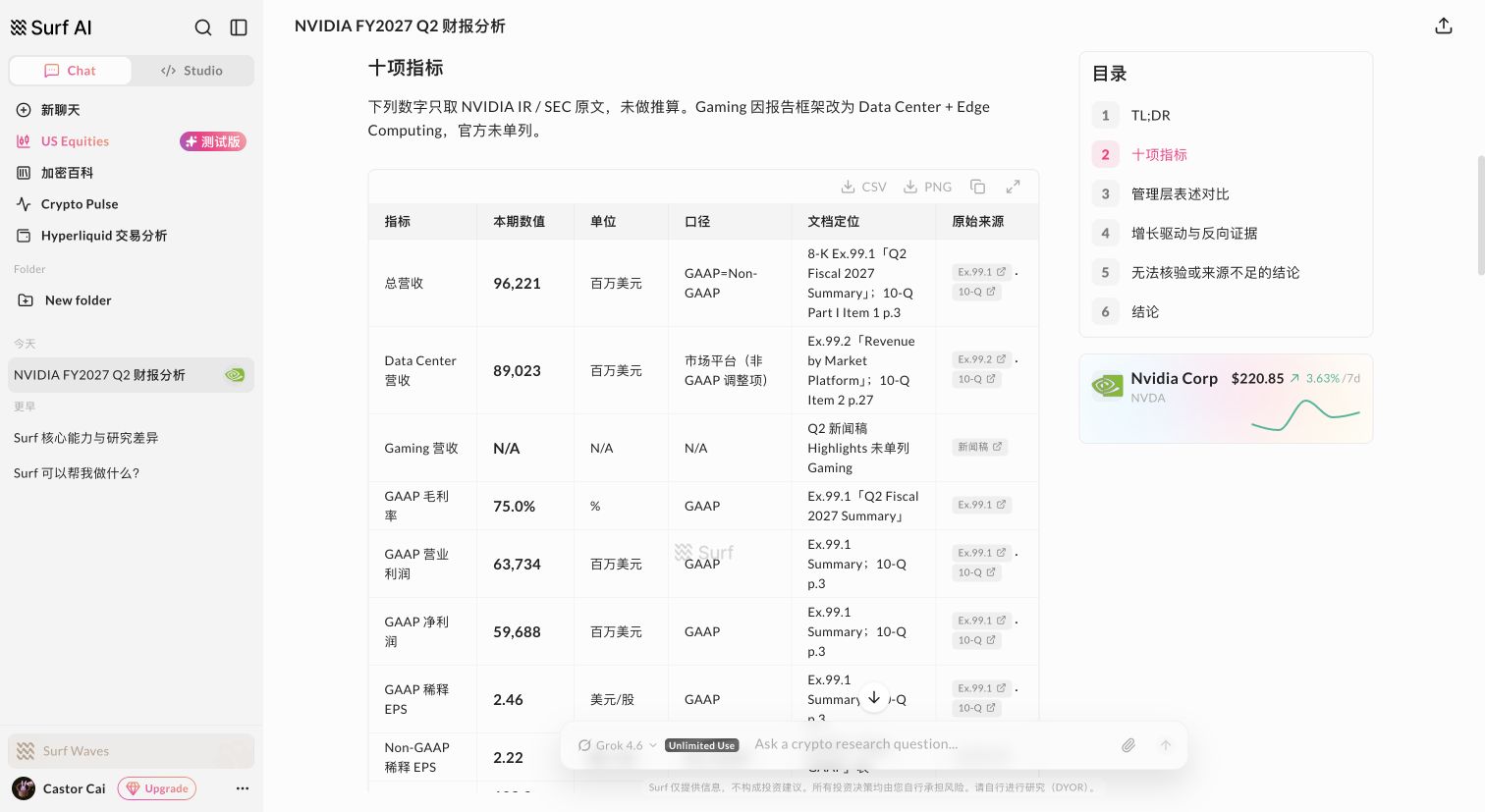
Task: Open 10-Q source link in 总营收 row
Action: (x=976, y=292)
